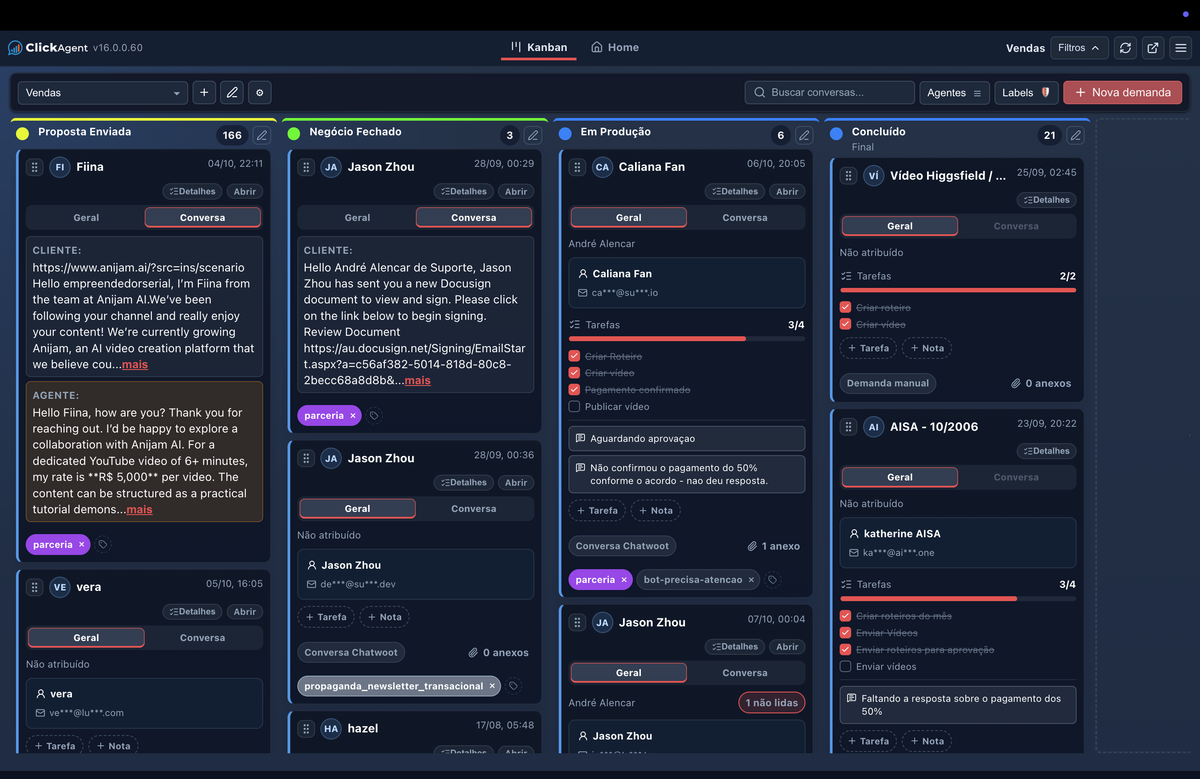1200x779 pixels.
Task: Click the pencil edit board icon
Action: click(232, 92)
